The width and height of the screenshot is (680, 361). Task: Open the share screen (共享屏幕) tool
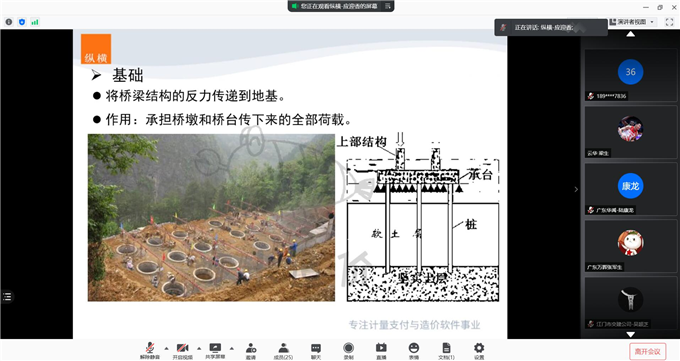tap(215, 351)
